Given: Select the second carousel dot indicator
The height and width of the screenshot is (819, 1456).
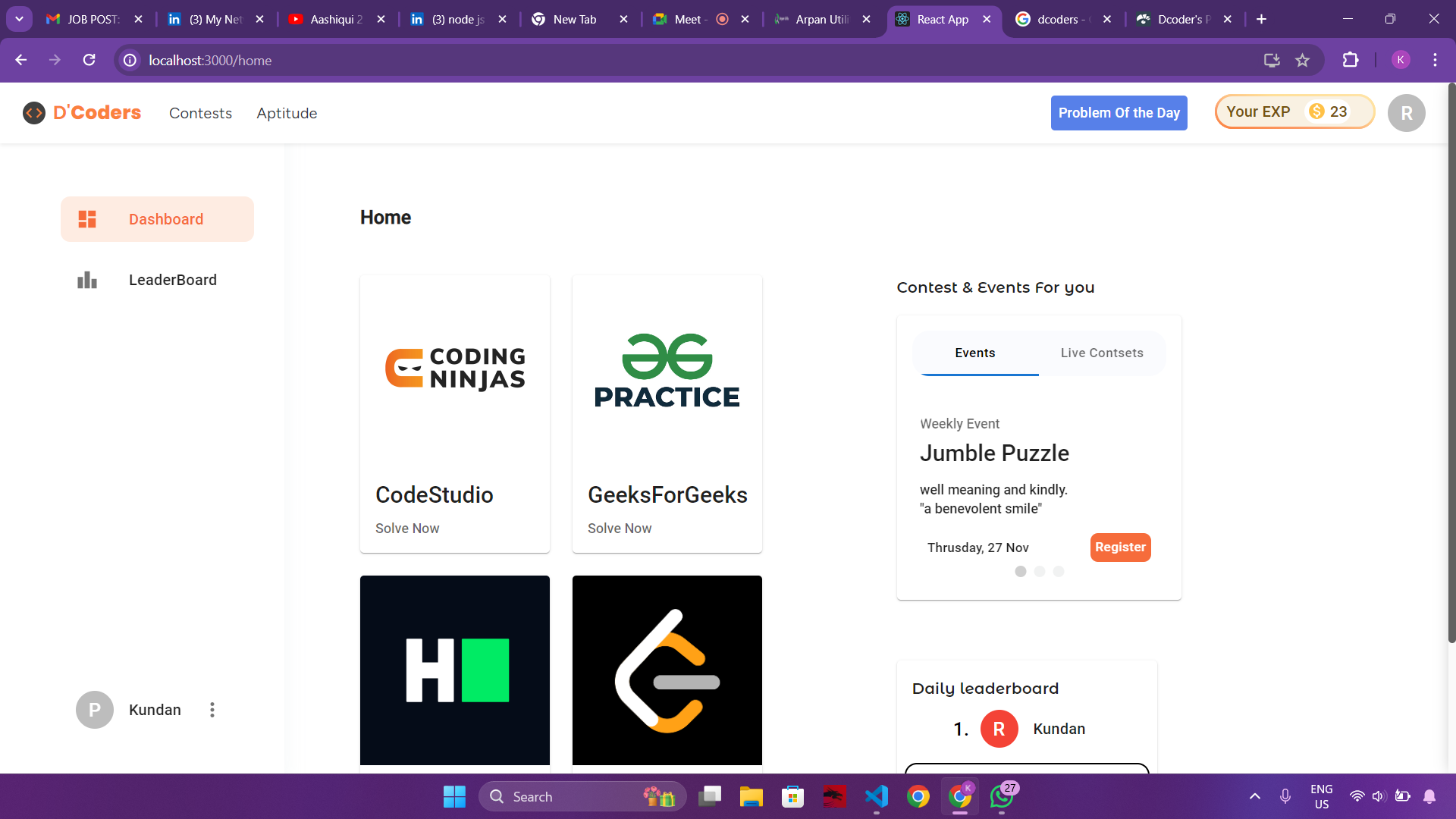Looking at the screenshot, I should point(1040,572).
